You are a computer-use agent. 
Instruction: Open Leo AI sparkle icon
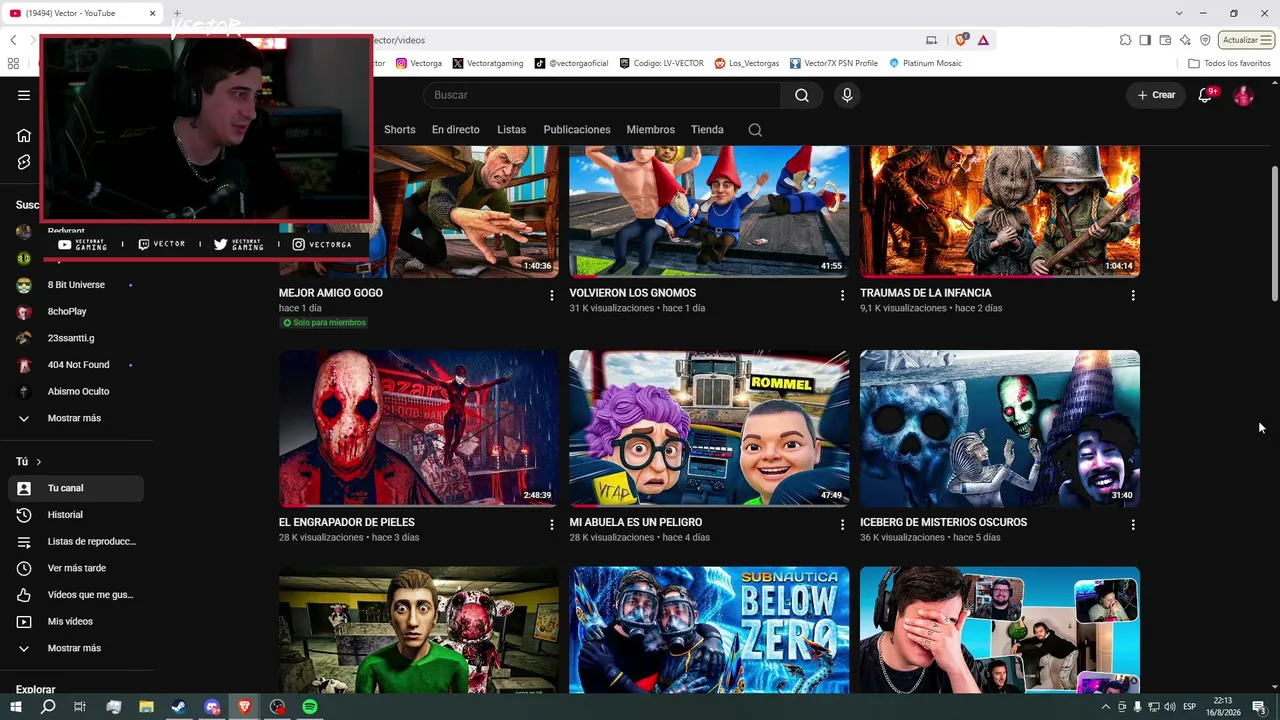pos(1185,40)
